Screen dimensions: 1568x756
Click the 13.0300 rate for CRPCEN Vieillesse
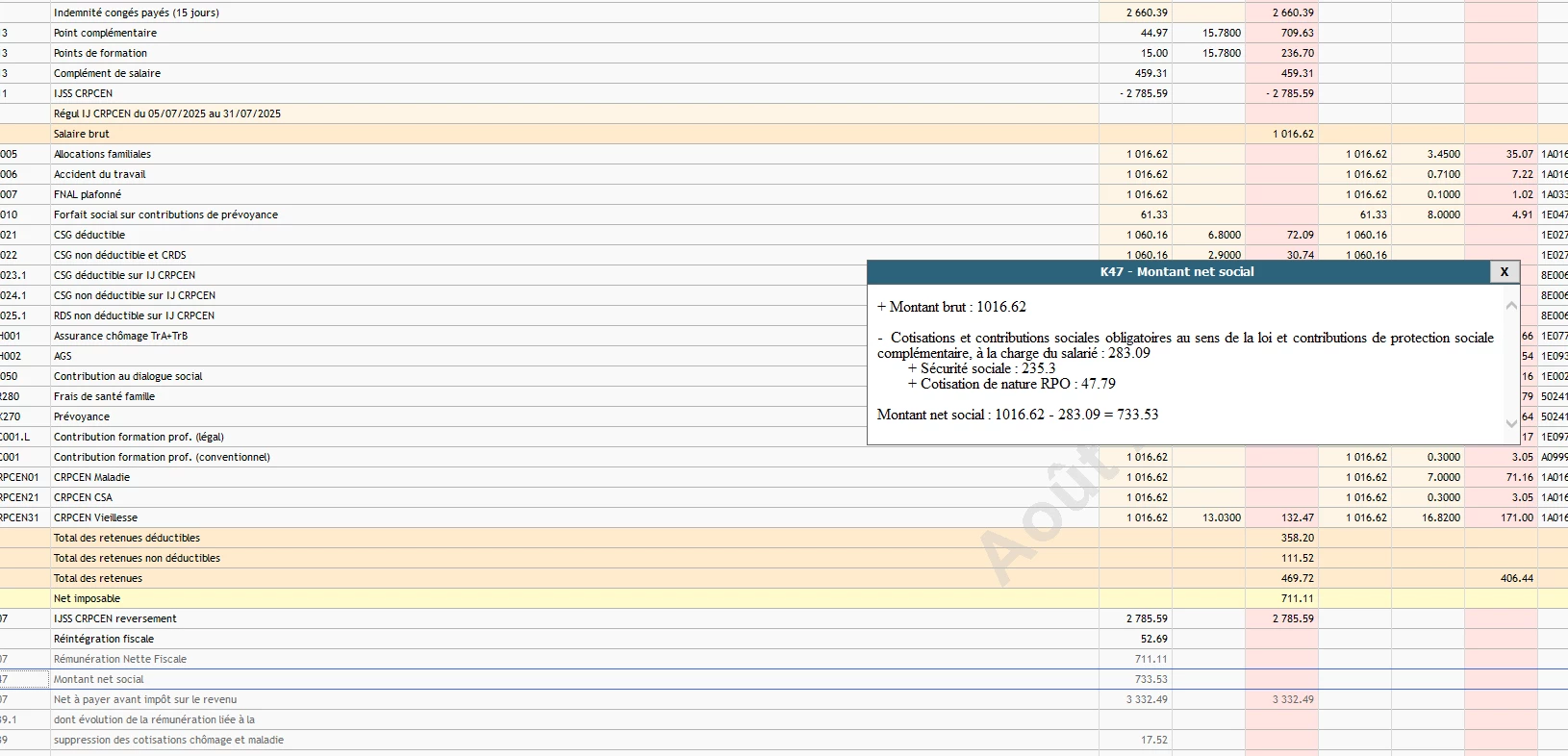(x=1222, y=517)
